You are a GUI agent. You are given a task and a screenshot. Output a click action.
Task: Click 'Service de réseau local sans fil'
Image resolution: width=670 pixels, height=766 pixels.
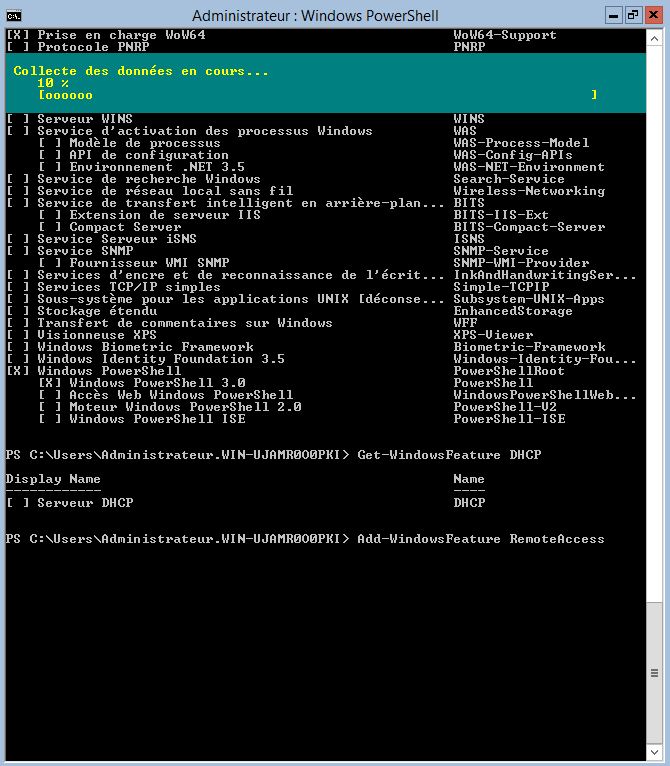coord(165,191)
